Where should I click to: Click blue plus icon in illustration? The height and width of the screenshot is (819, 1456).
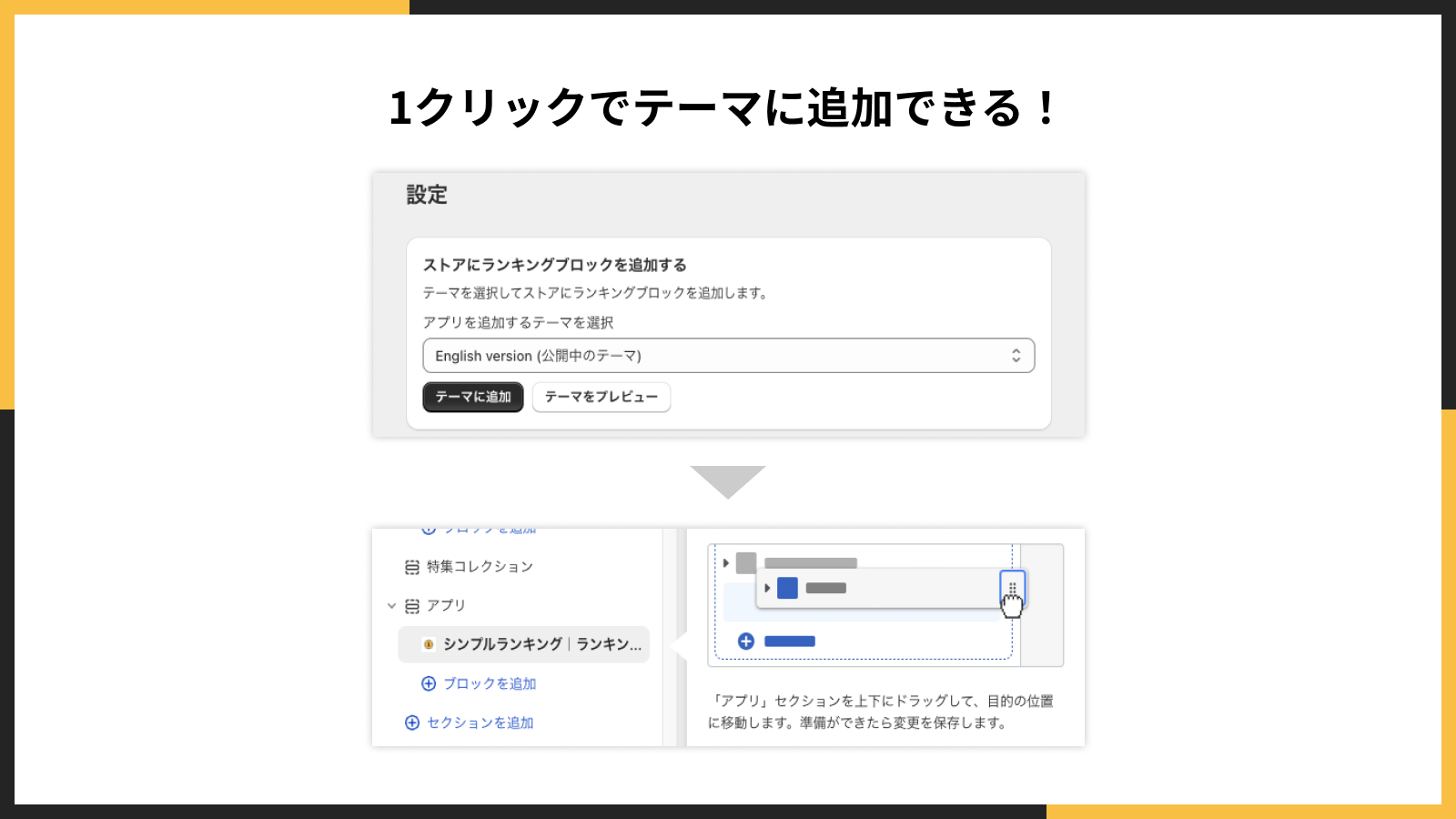pyautogui.click(x=746, y=642)
